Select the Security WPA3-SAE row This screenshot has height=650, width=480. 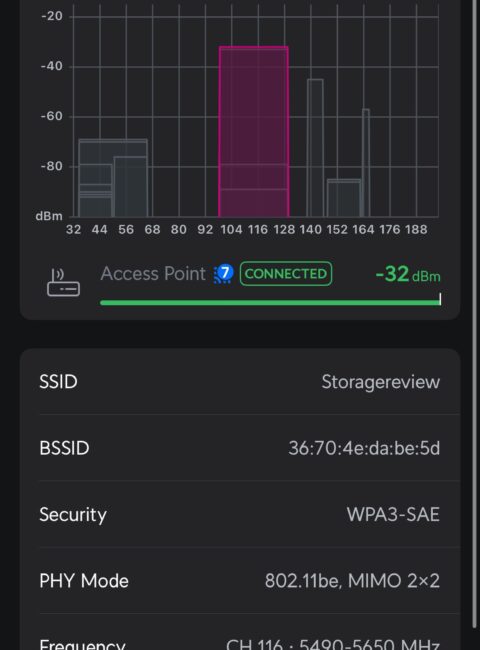click(240, 514)
